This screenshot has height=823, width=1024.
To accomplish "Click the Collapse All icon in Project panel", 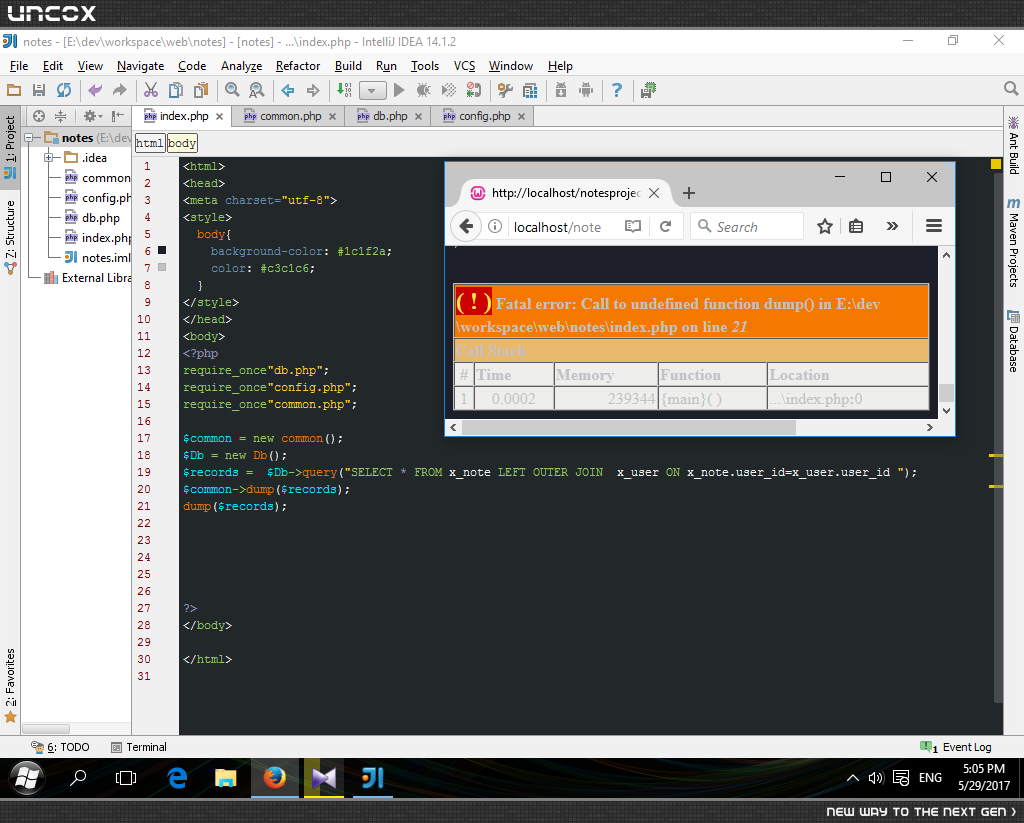I will tap(60, 116).
